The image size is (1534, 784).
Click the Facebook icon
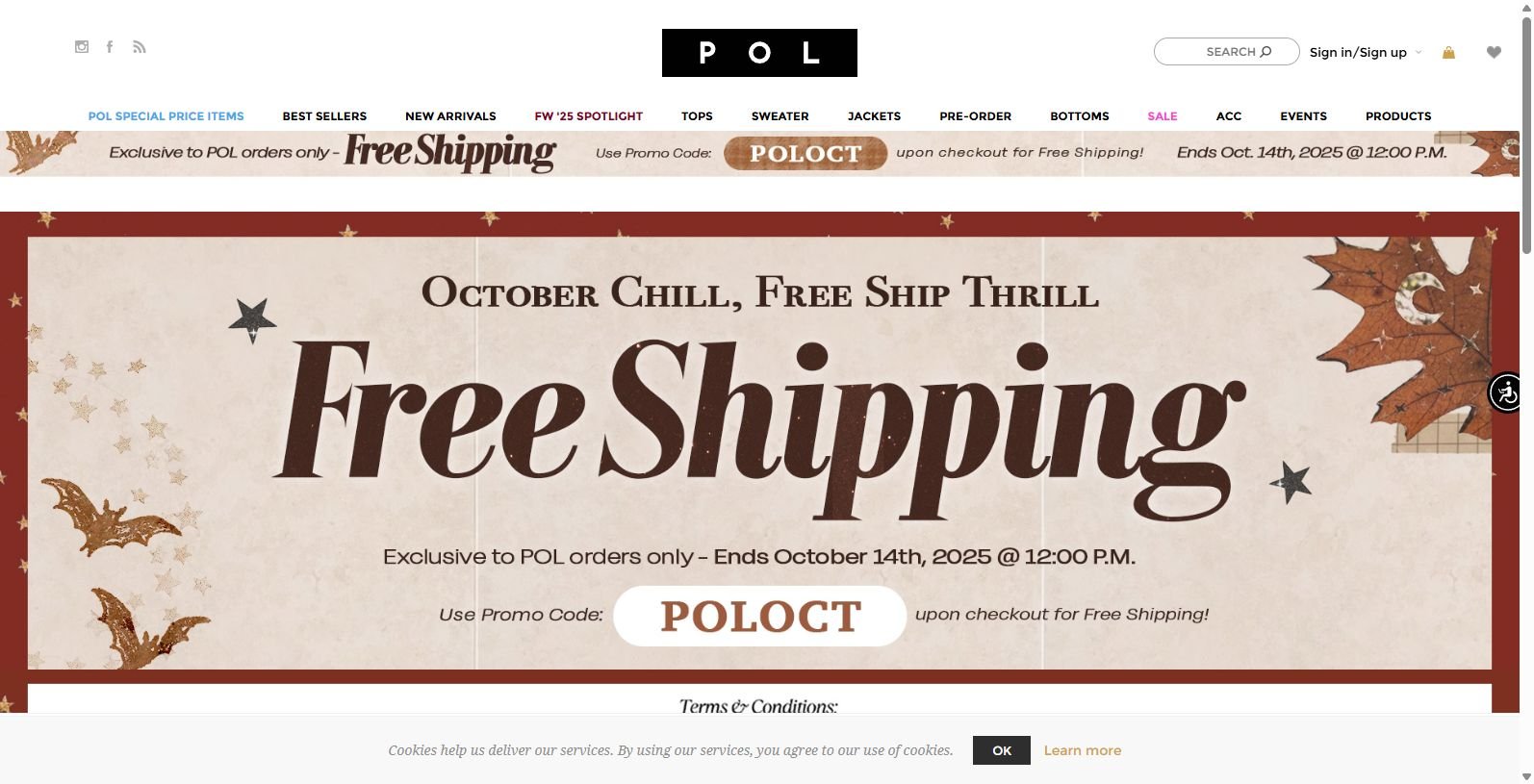click(110, 46)
